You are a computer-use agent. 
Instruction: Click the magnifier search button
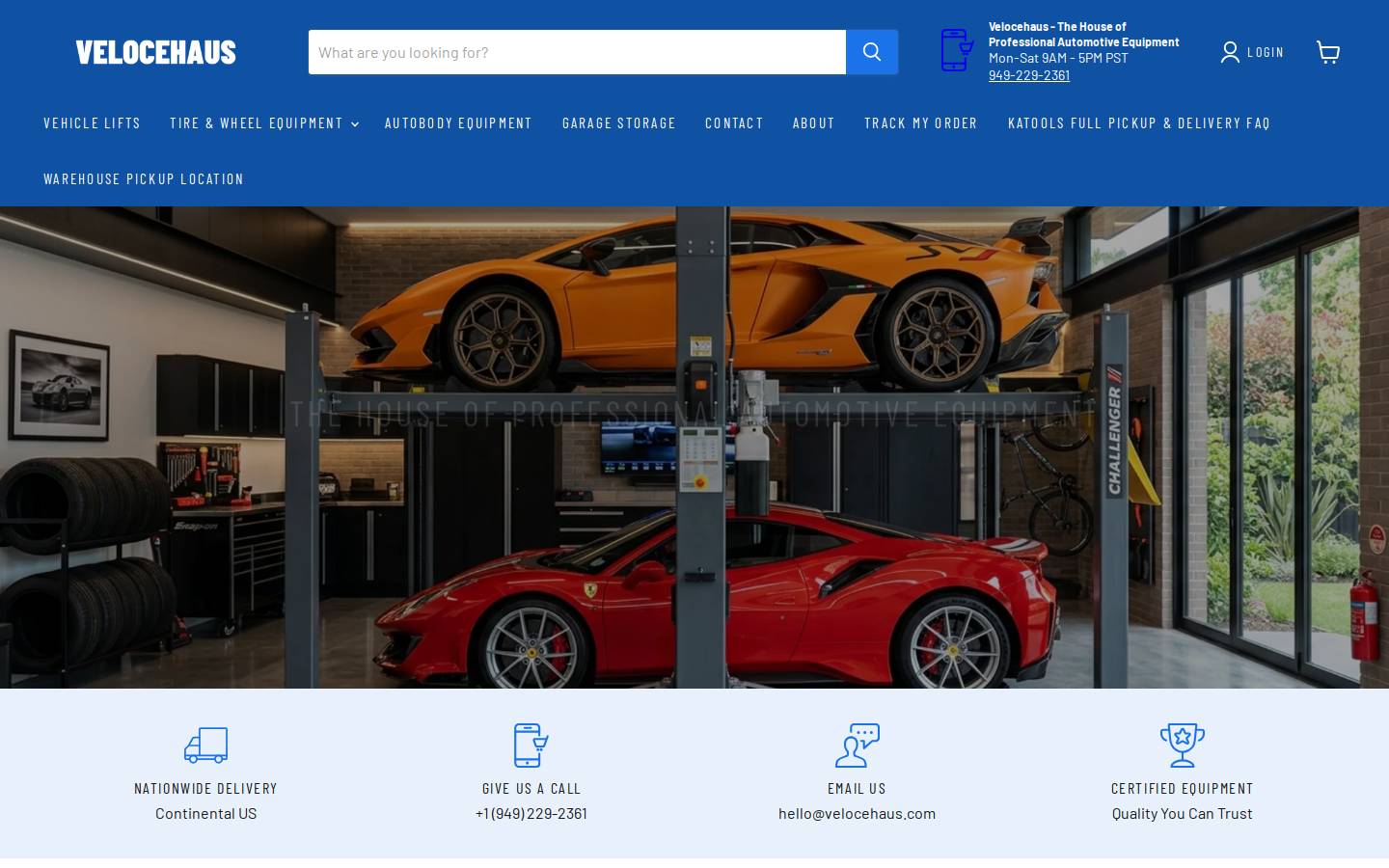click(872, 52)
